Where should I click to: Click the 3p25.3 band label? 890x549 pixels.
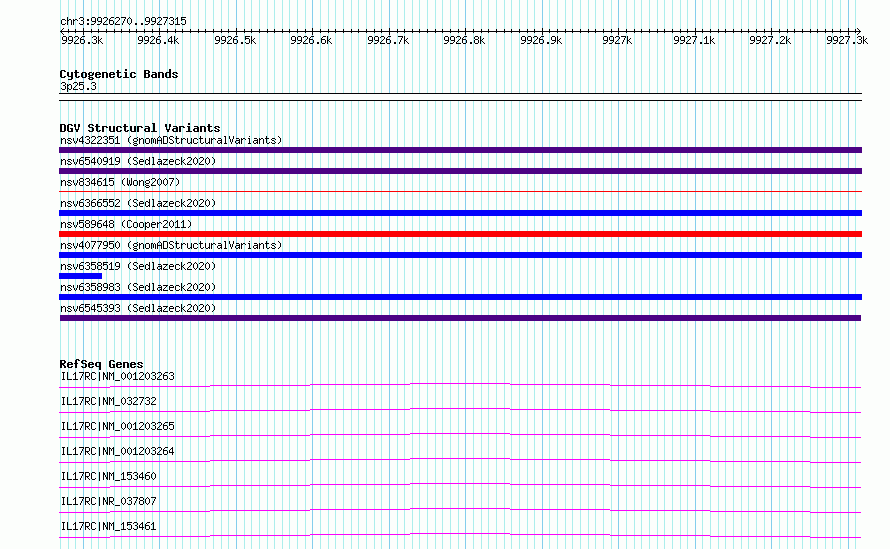tap(78, 86)
